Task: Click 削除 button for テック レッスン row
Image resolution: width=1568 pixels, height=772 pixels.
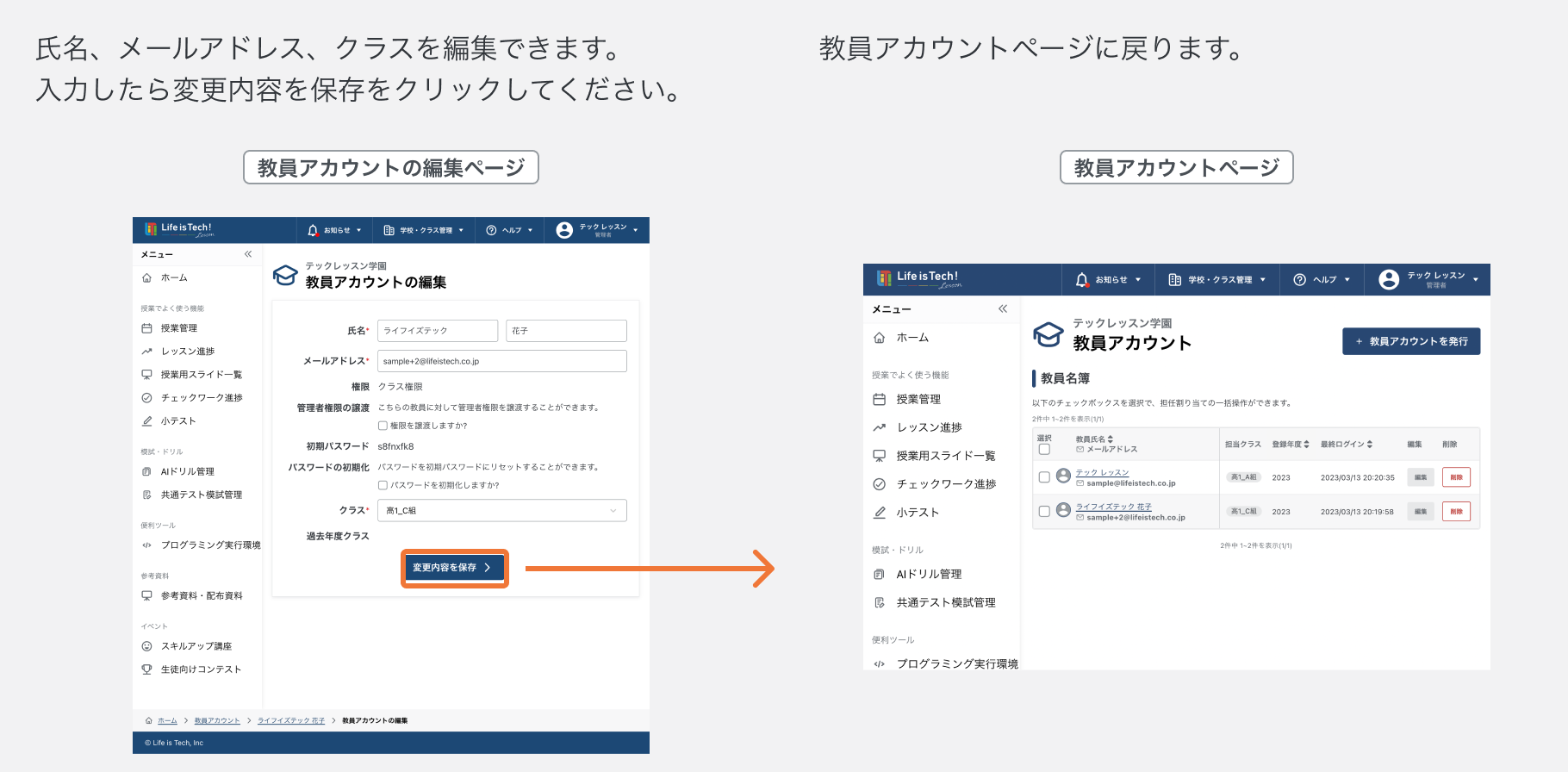Action: (x=1456, y=477)
